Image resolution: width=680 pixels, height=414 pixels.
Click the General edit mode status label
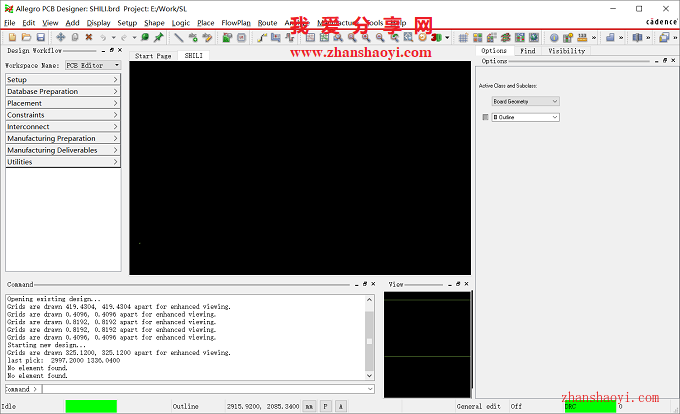[x=479, y=406]
